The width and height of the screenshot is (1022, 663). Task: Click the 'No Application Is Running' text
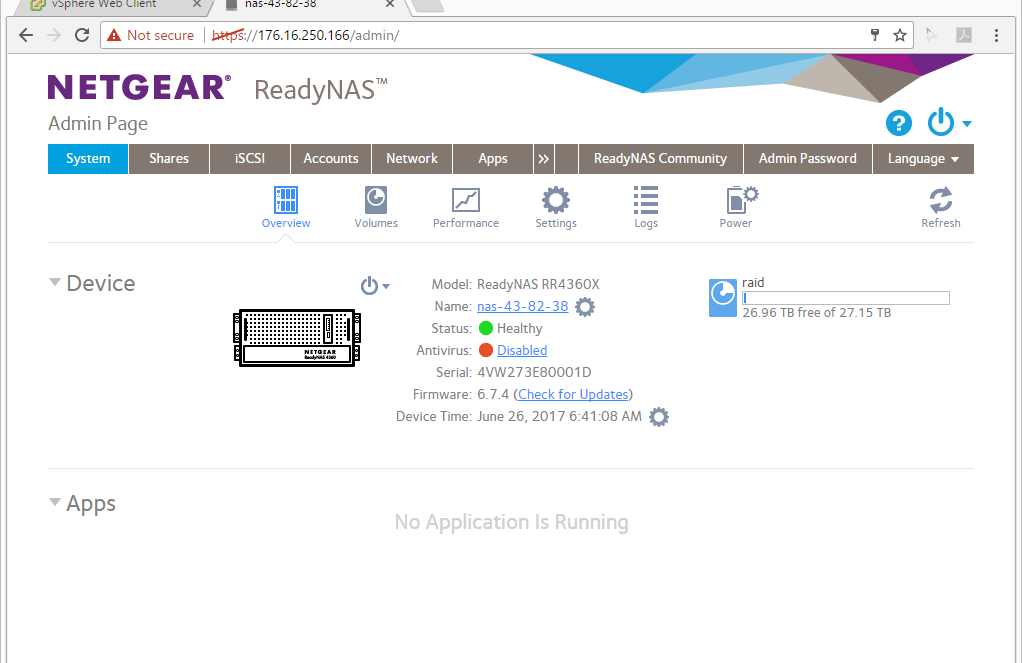click(x=511, y=522)
